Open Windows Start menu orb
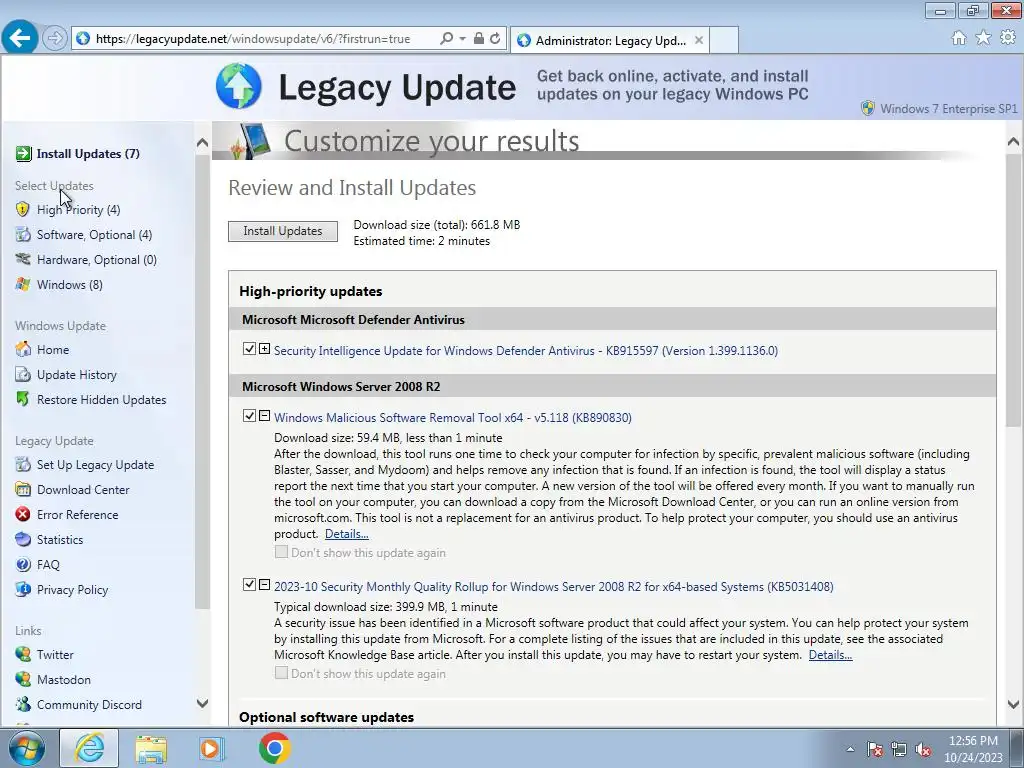Viewport: 1024px width, 768px height. [27, 748]
